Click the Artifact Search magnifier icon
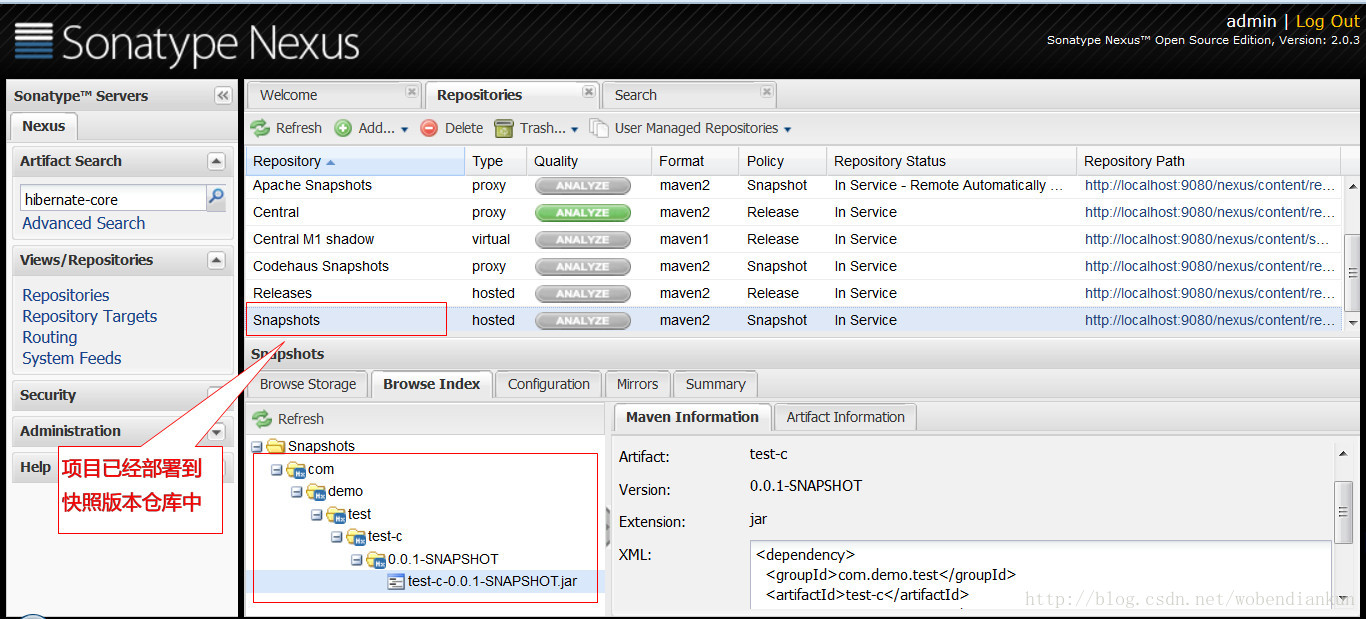Image resolution: width=1366 pixels, height=619 pixels. [x=216, y=198]
